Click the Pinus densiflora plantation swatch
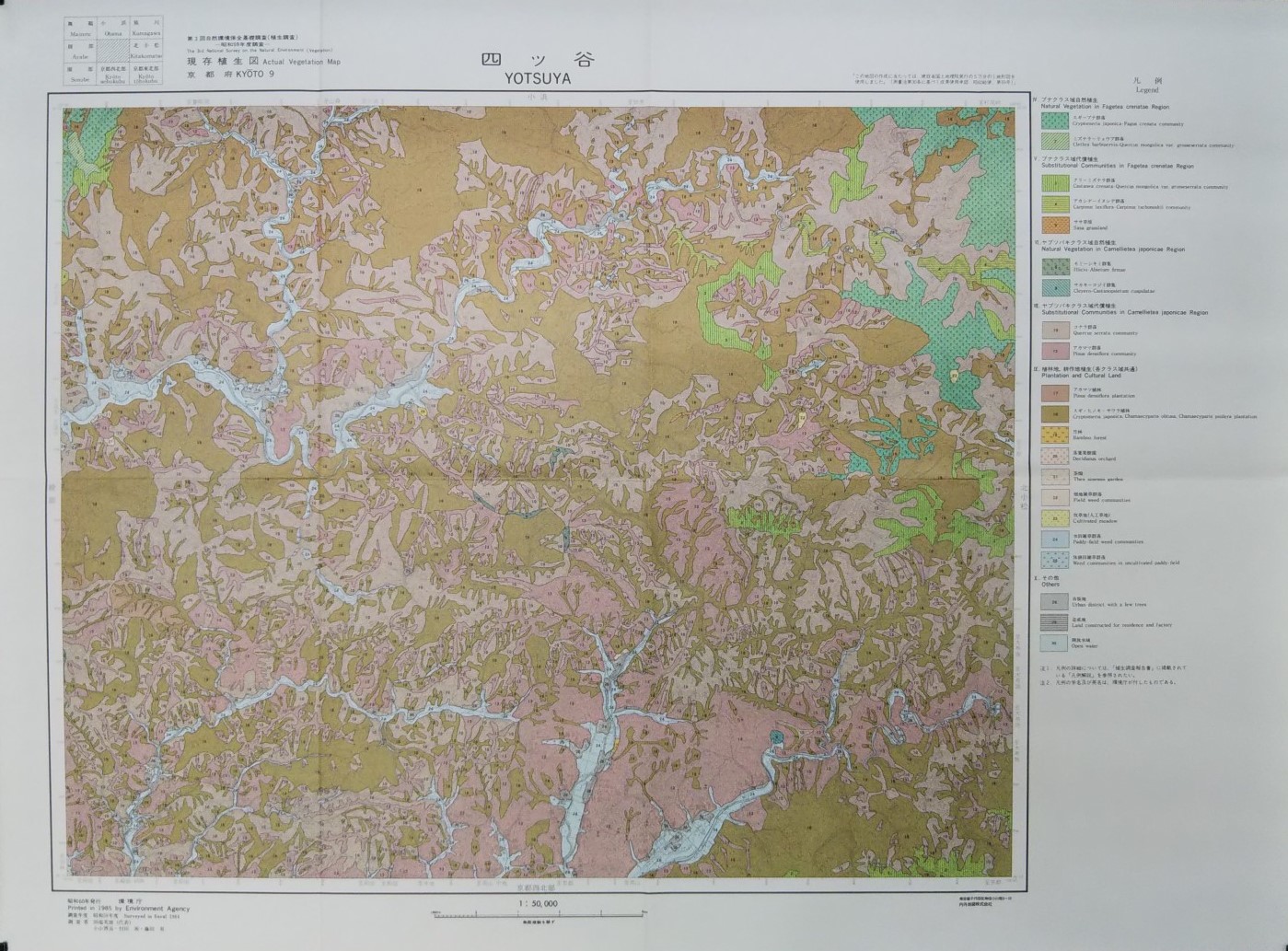This screenshot has height=951, width=1288. pyautogui.click(x=1055, y=393)
